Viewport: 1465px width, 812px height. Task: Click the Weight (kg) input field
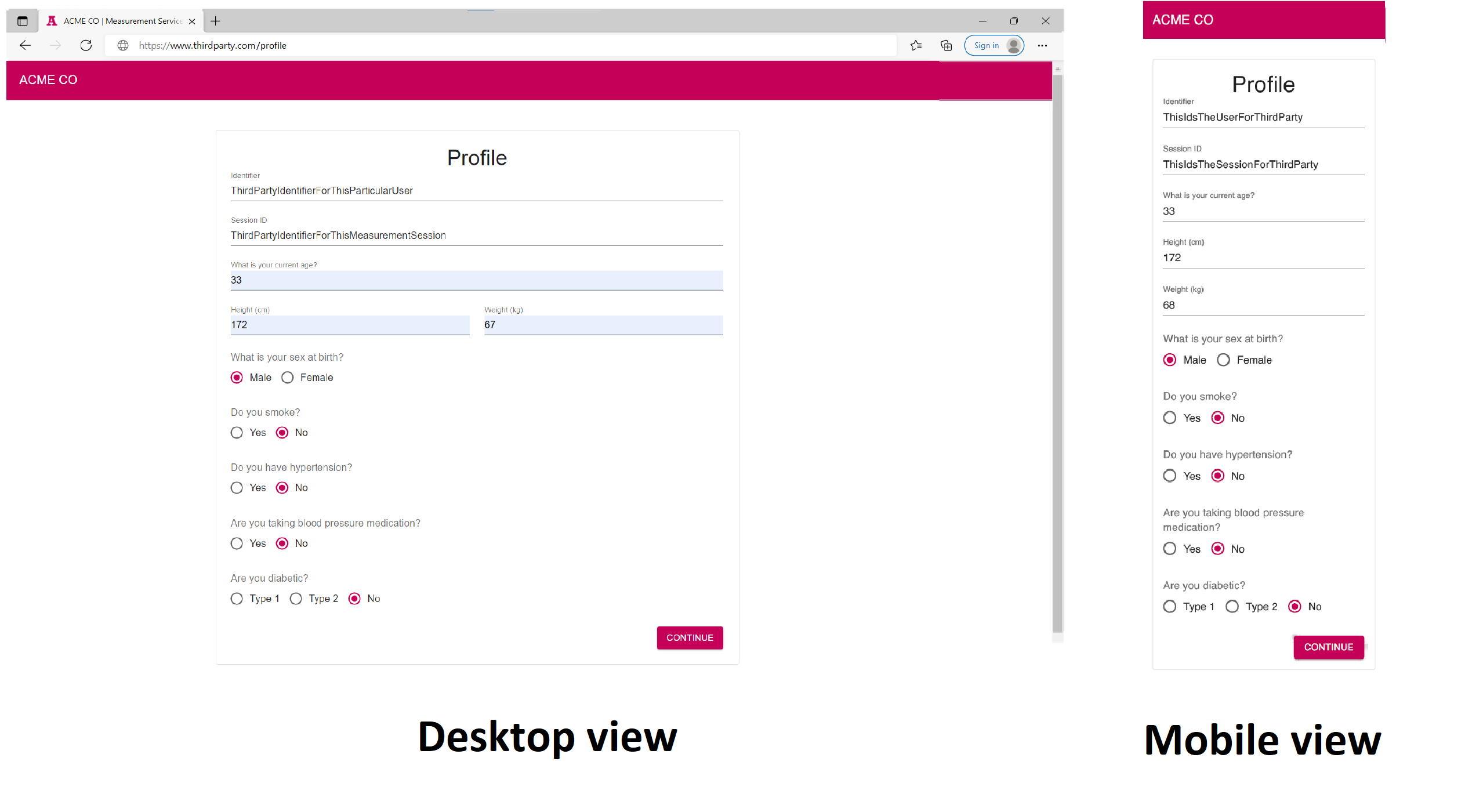pyautogui.click(x=603, y=325)
